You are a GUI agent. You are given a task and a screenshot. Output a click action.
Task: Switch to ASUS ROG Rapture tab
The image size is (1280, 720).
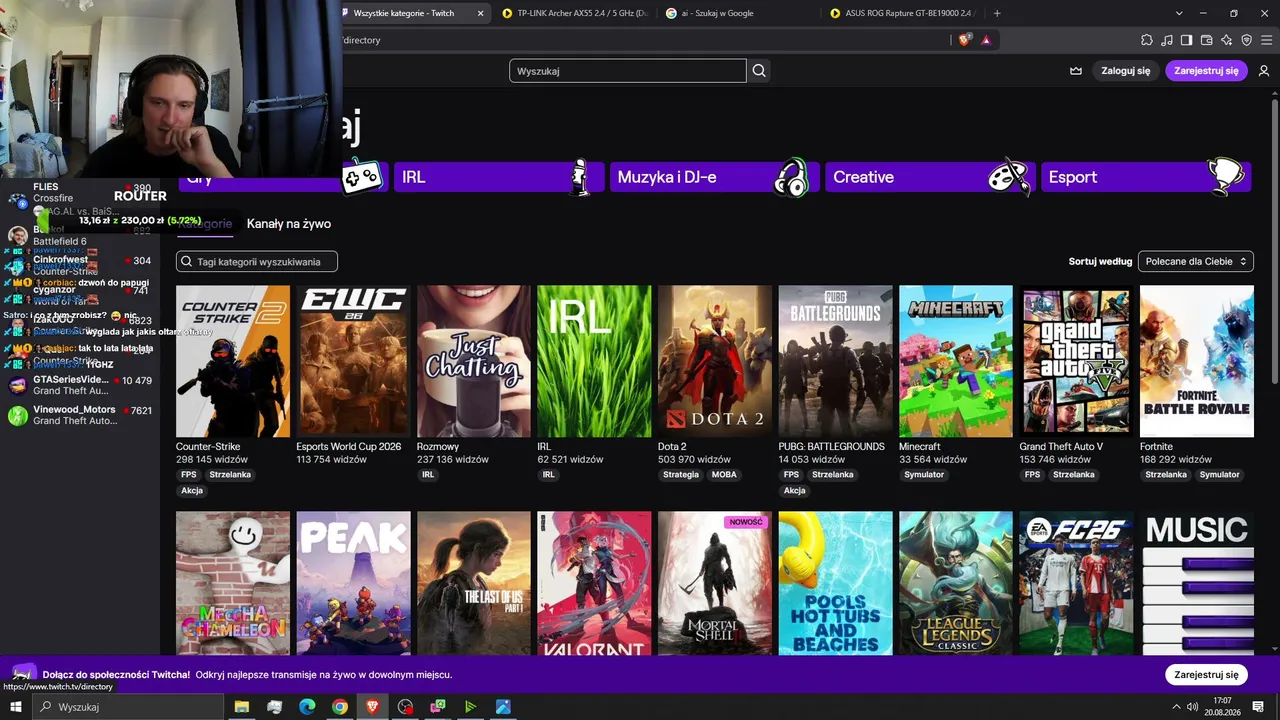coord(902,13)
